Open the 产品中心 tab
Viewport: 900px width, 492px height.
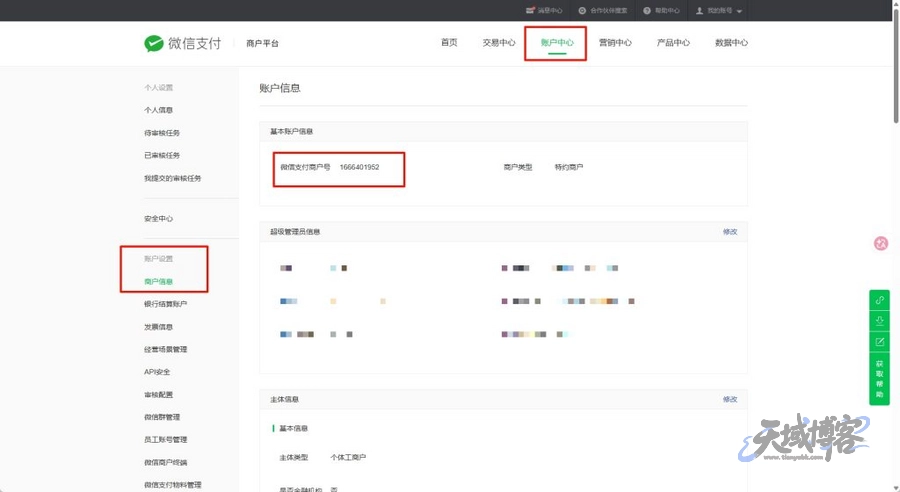tap(673, 42)
